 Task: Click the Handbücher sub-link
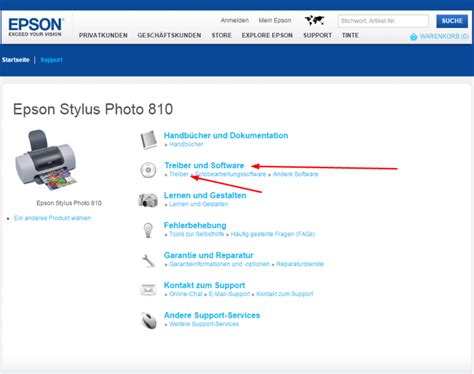coord(186,144)
